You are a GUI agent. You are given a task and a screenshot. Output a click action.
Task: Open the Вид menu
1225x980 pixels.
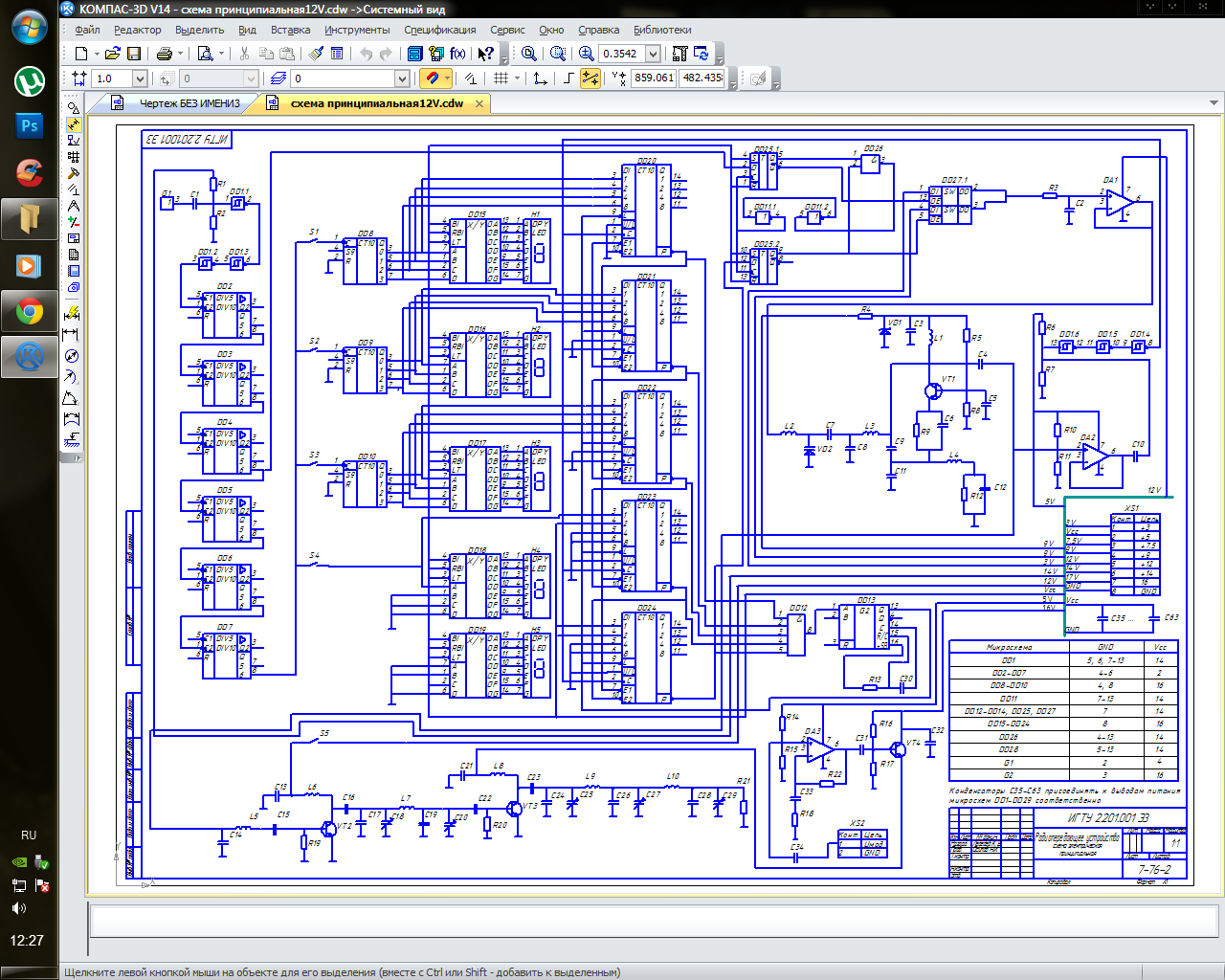(247, 30)
